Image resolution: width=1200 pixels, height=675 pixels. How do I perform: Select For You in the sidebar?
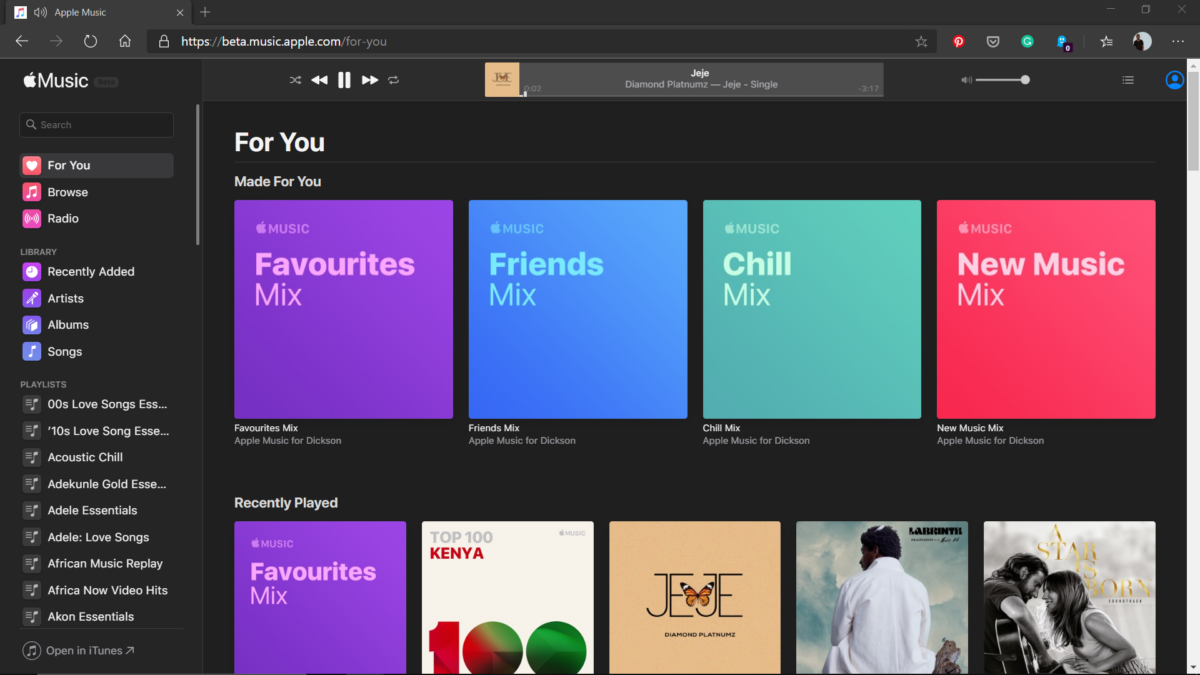[x=96, y=165]
